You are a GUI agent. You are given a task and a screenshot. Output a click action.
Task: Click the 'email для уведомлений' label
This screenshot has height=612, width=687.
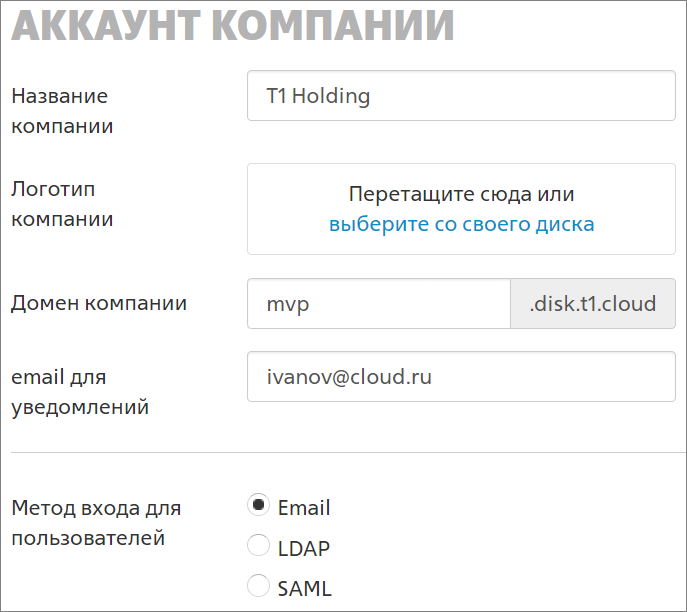80,392
